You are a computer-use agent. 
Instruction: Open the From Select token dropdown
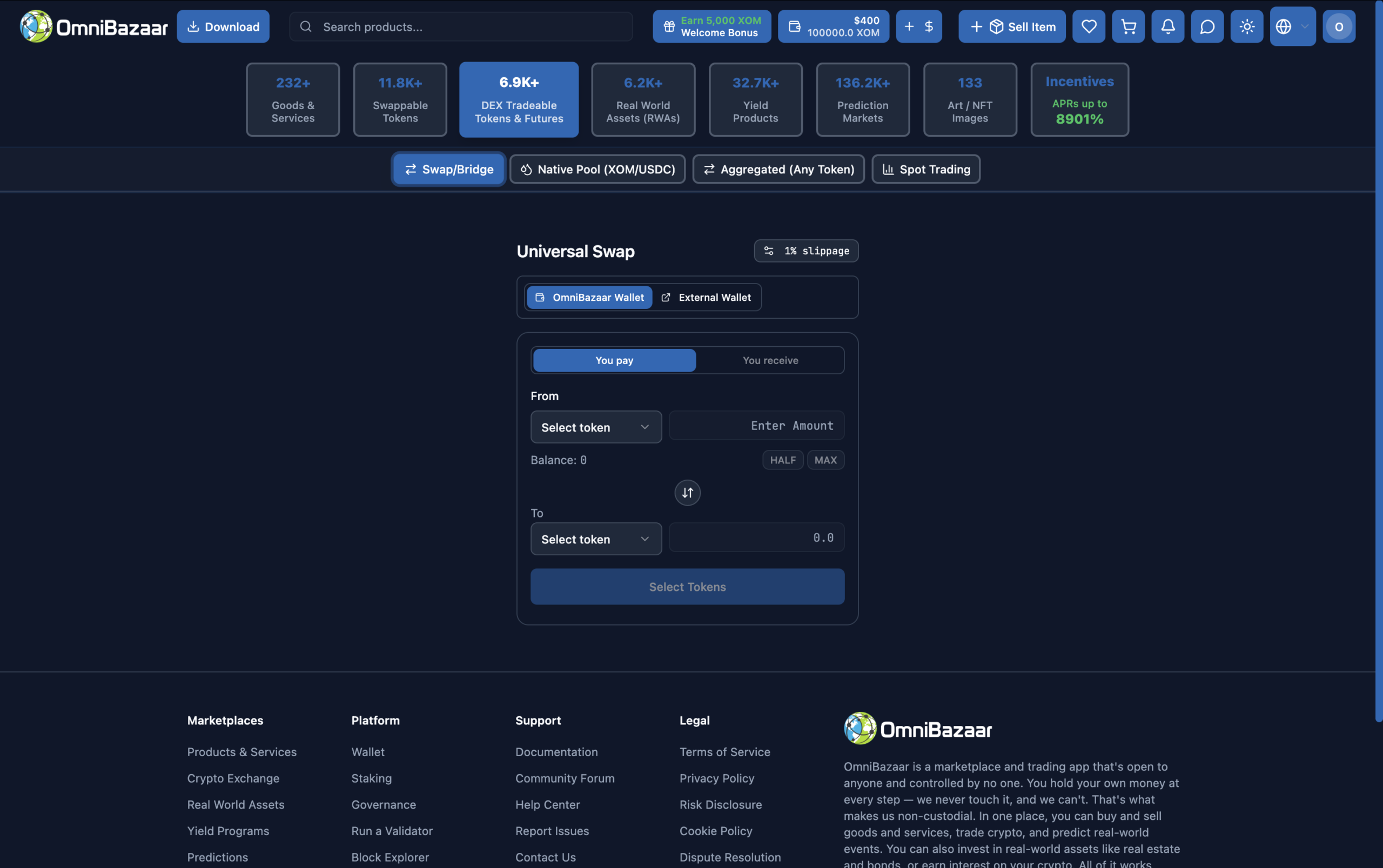click(596, 427)
